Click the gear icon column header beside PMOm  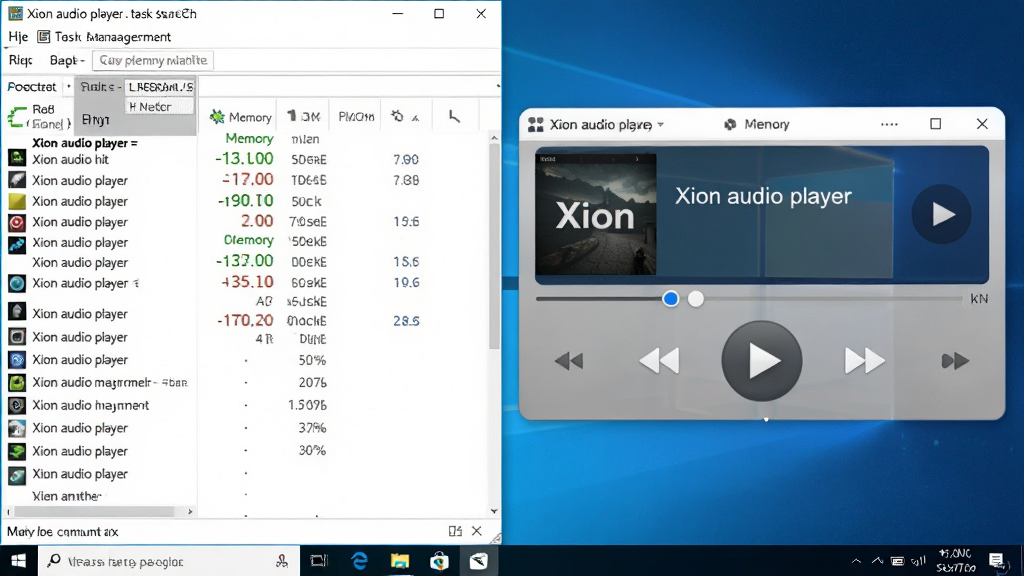pyautogui.click(x=397, y=116)
